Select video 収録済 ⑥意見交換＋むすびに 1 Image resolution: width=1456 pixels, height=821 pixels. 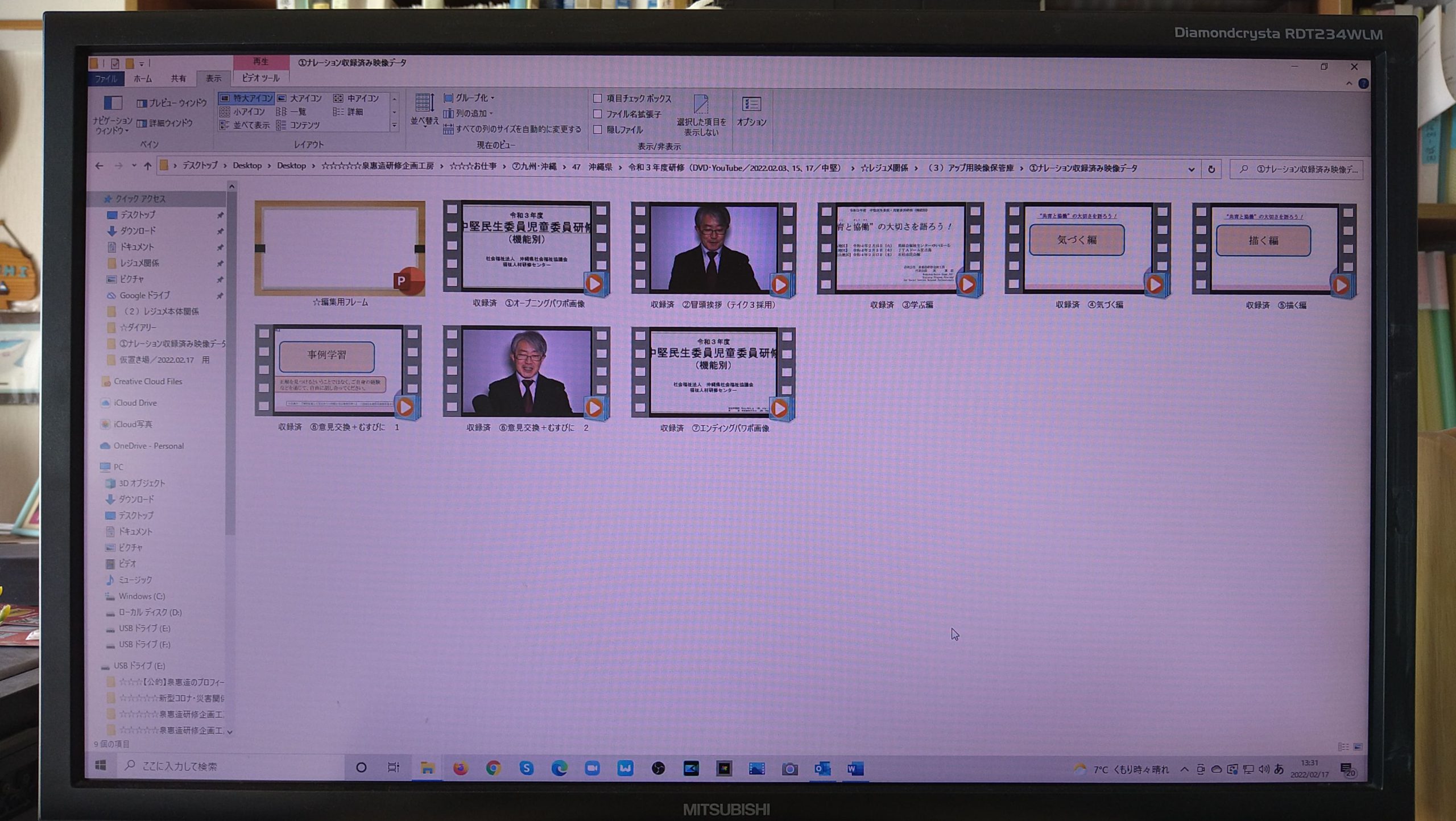[339, 378]
